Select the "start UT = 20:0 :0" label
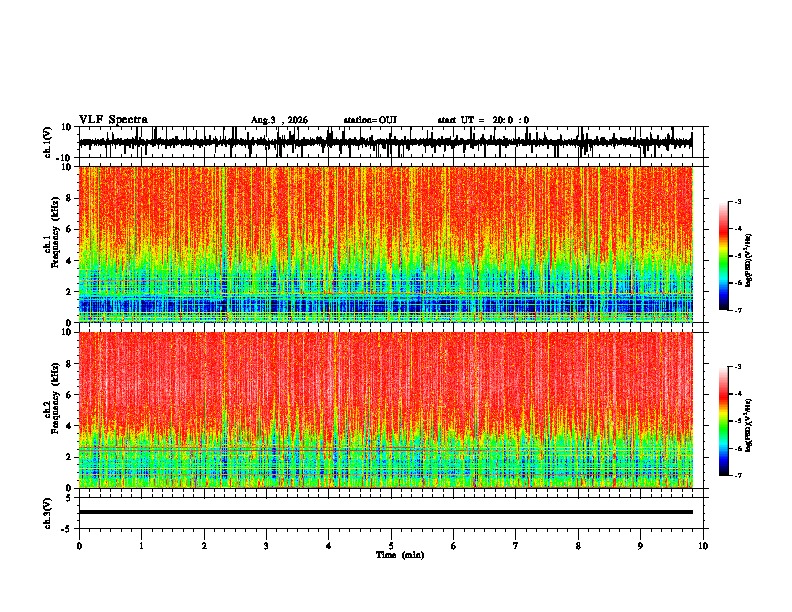This screenshot has height=612, width=792. click(483, 120)
